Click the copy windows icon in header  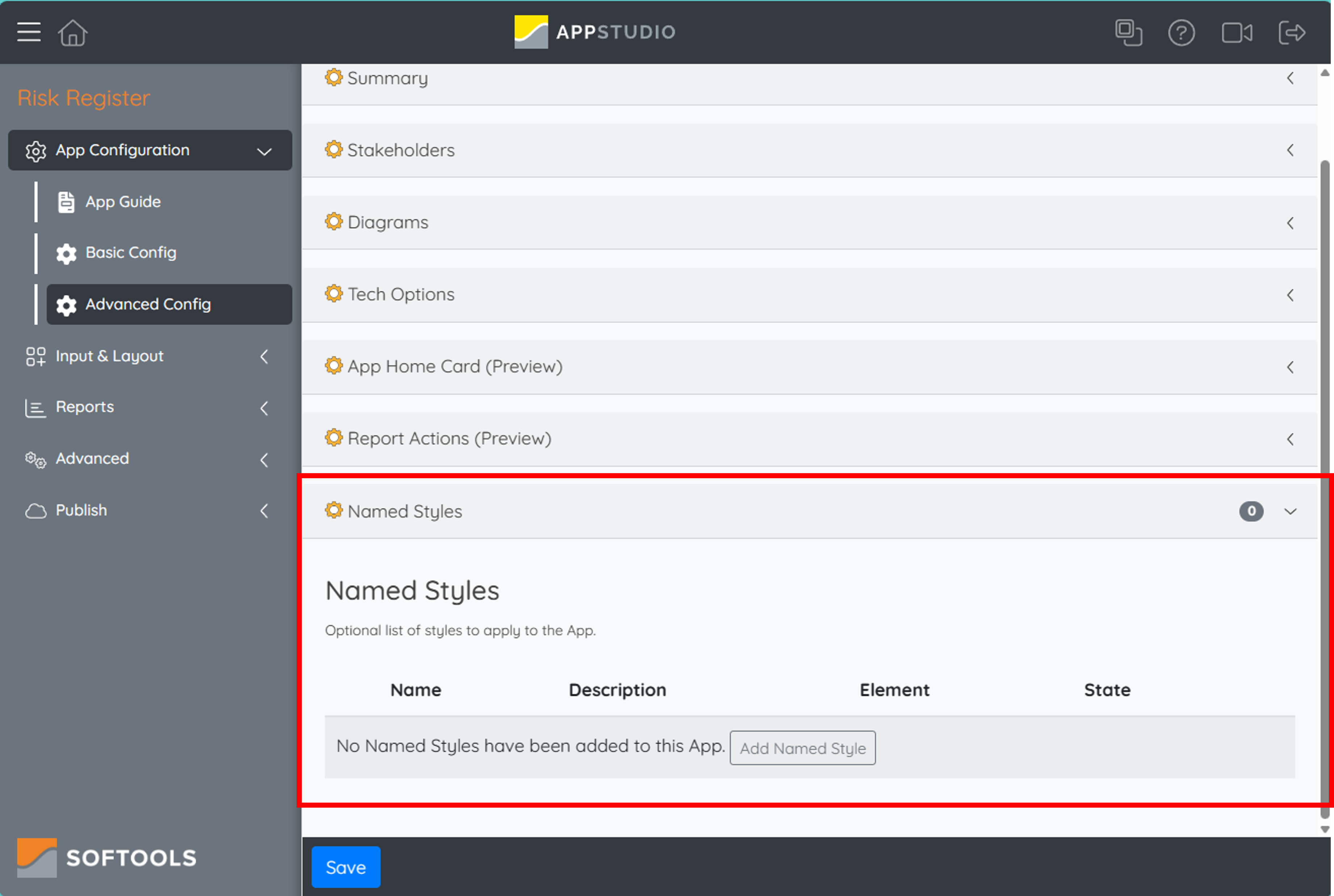tap(1128, 33)
